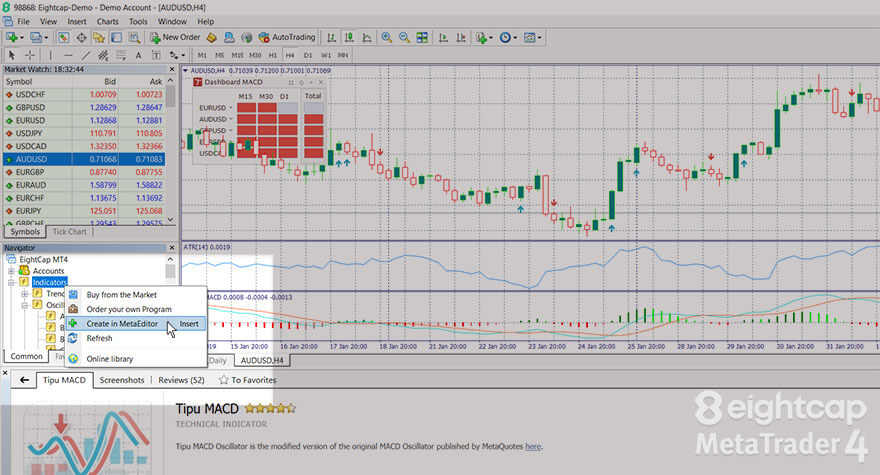Screen dimensions: 880x475
Task: Select the Text Label tool
Action: (x=156, y=55)
